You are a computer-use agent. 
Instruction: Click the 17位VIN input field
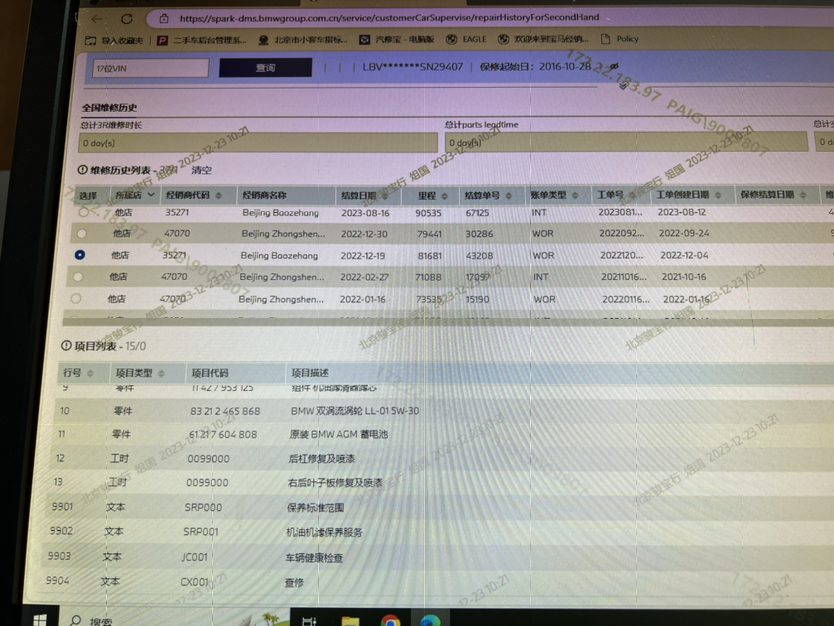pos(151,68)
